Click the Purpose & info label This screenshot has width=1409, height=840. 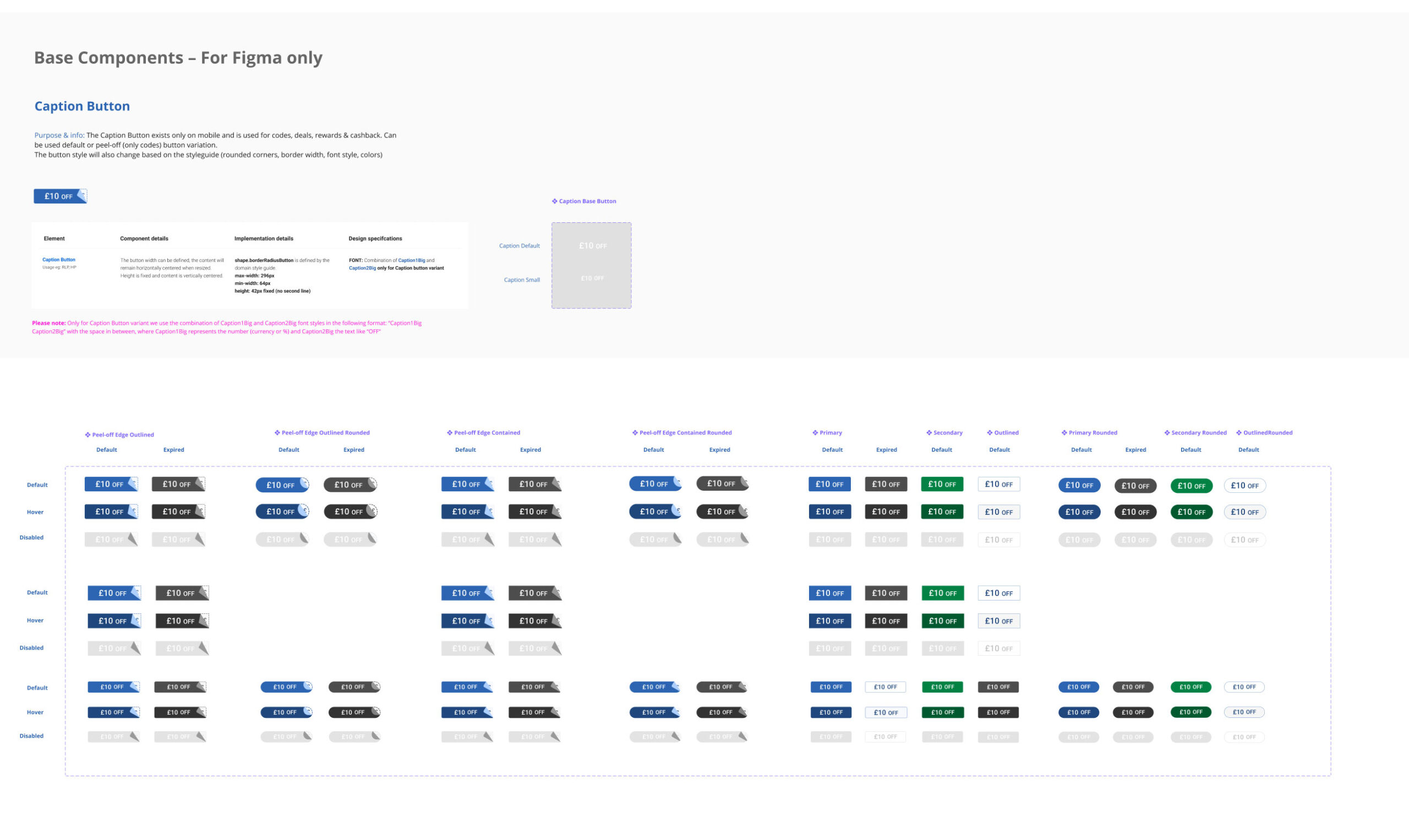pyautogui.click(x=59, y=135)
